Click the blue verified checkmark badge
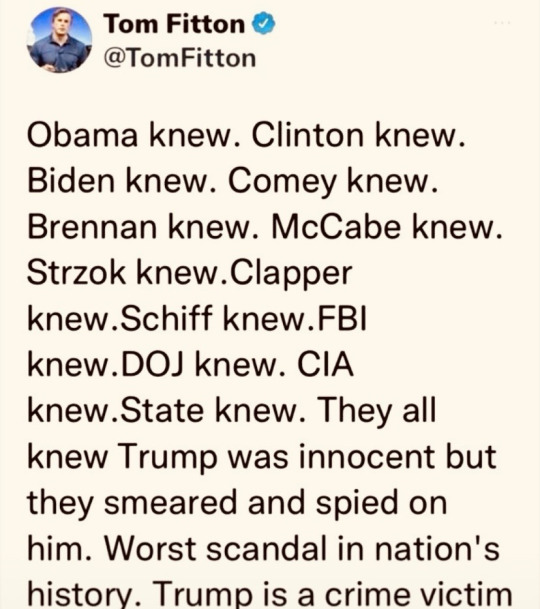 264,23
